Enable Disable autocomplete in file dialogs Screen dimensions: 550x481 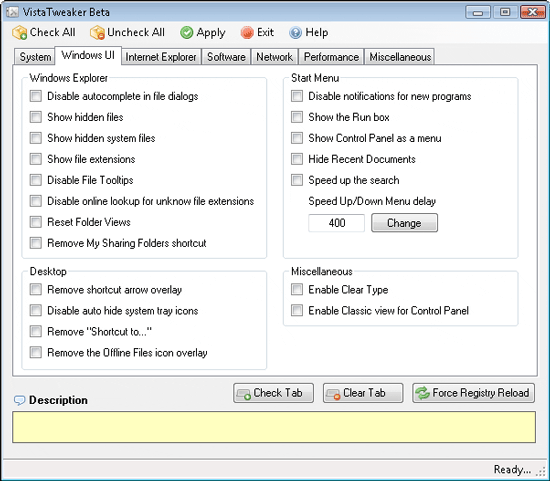(x=35, y=96)
